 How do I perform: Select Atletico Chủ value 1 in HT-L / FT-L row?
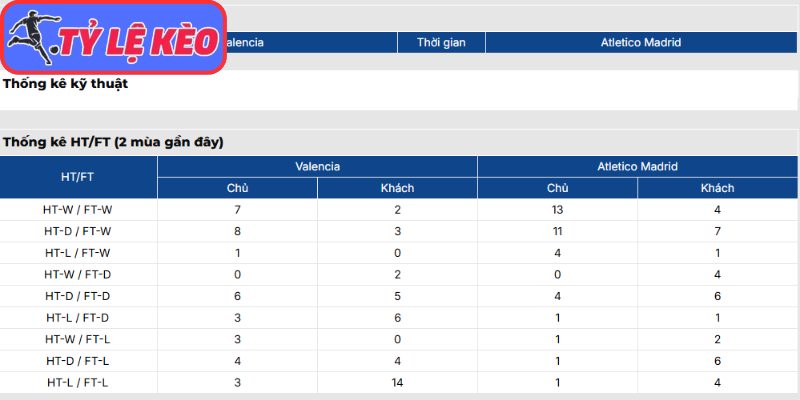coord(557,383)
